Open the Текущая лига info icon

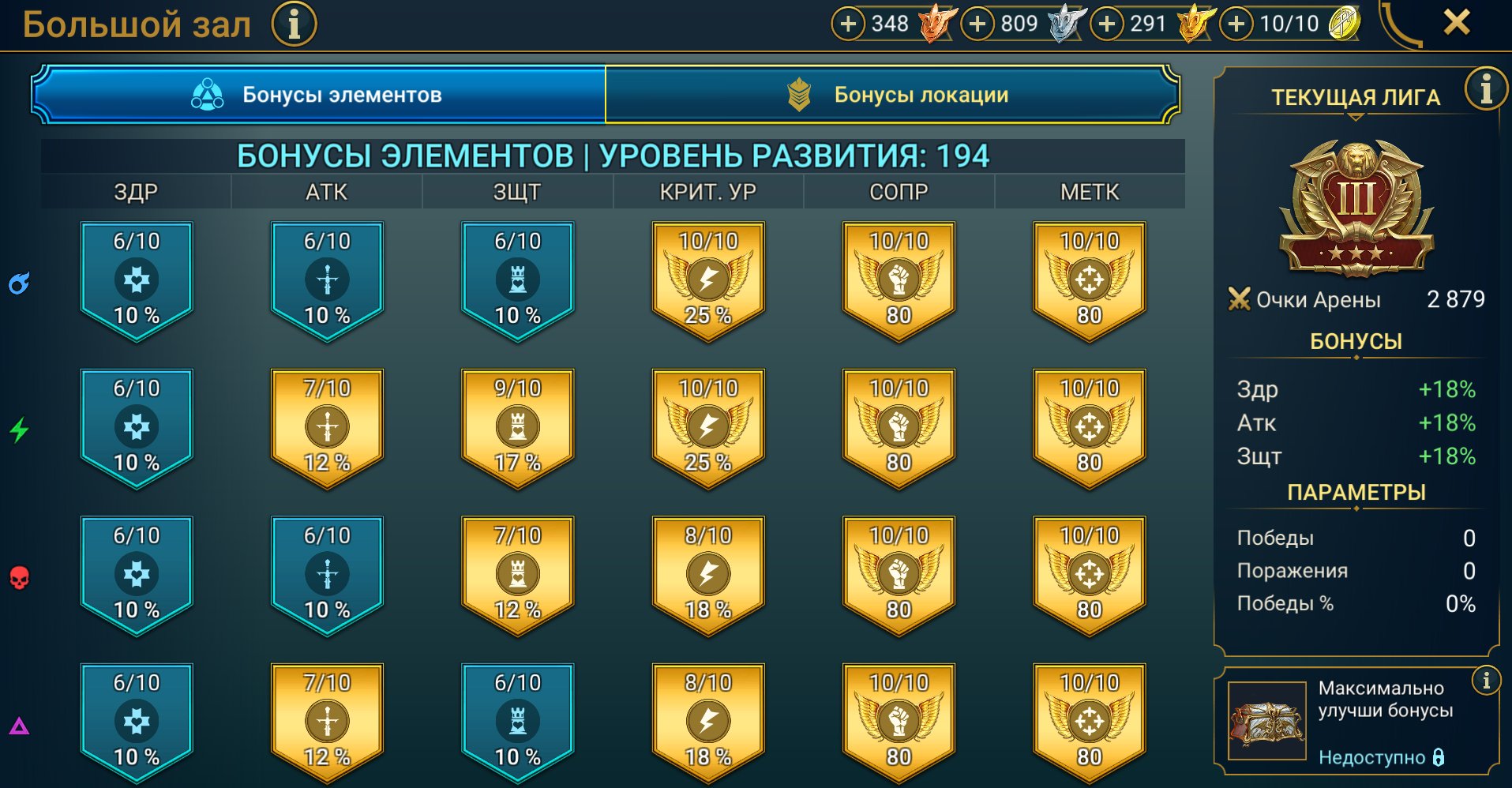coord(1485,88)
